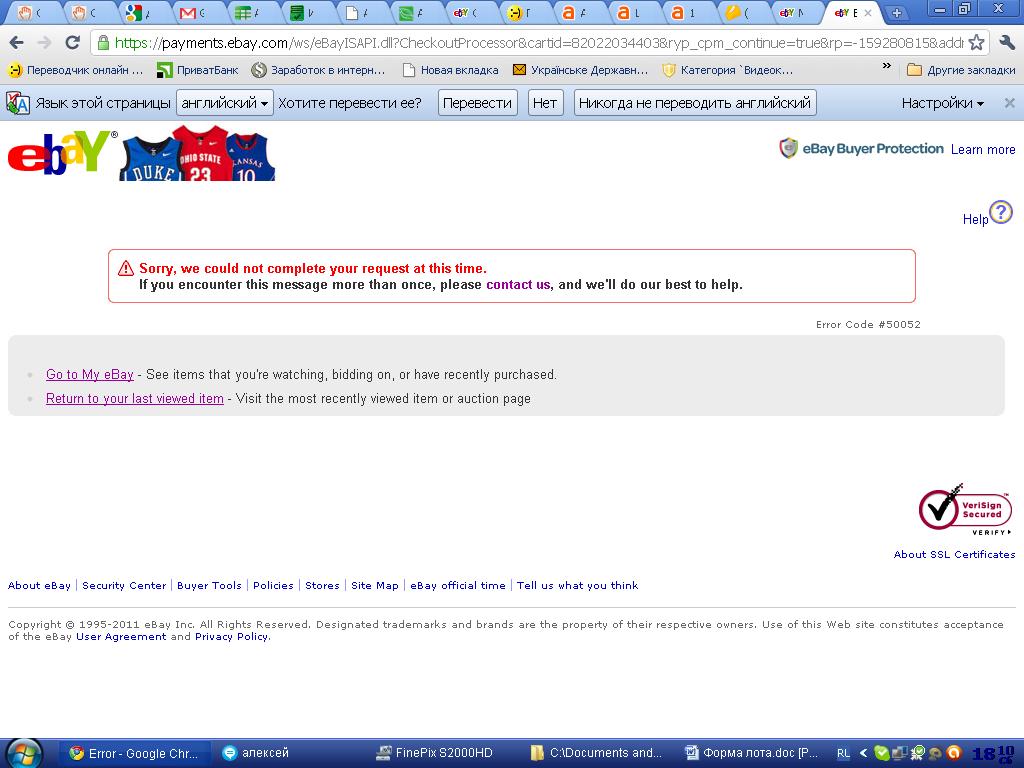Viewport: 1024px width, 768px height.
Task: Click the eBay Buyer Protection shield icon
Action: pyautogui.click(x=788, y=149)
